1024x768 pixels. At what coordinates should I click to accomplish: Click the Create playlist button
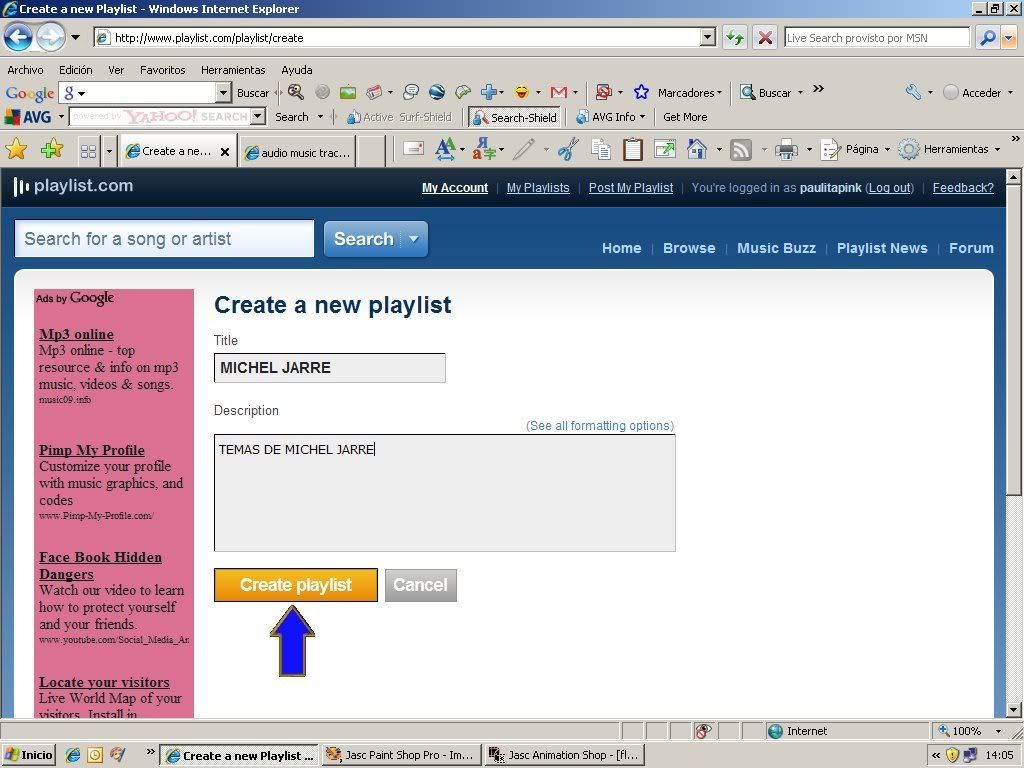295,585
